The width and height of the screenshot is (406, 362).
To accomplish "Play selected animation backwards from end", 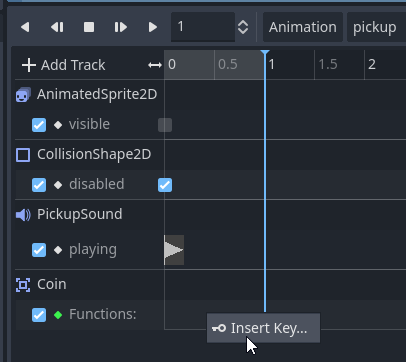I will (25, 27).
